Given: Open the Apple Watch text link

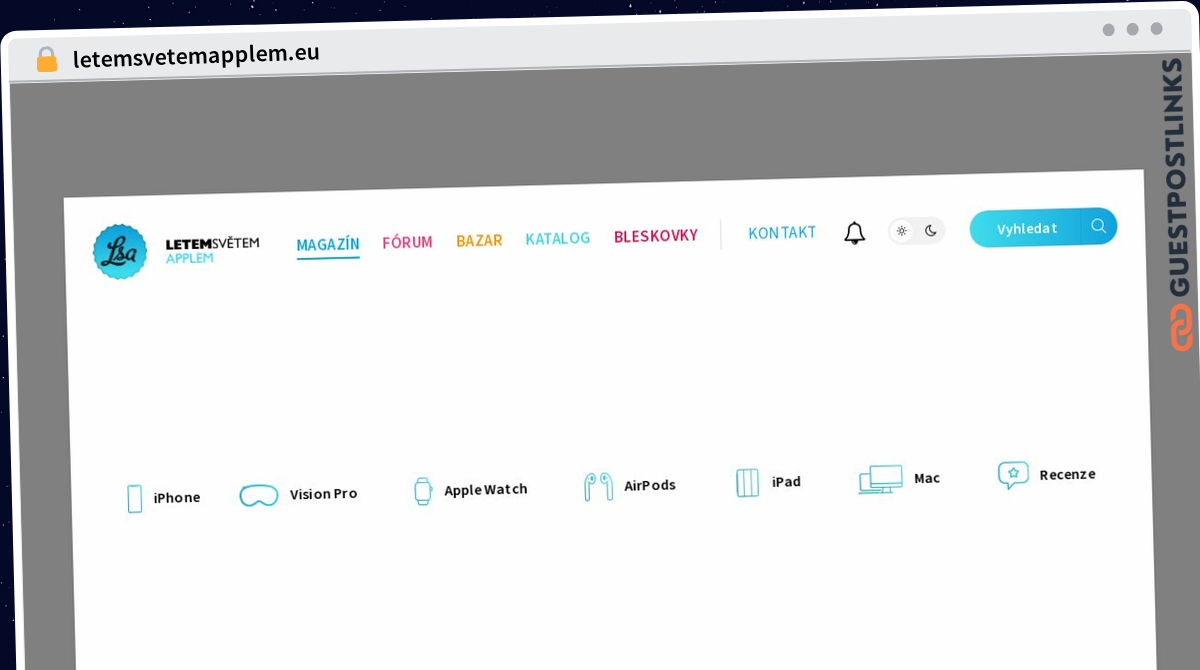Looking at the screenshot, I should click(486, 490).
